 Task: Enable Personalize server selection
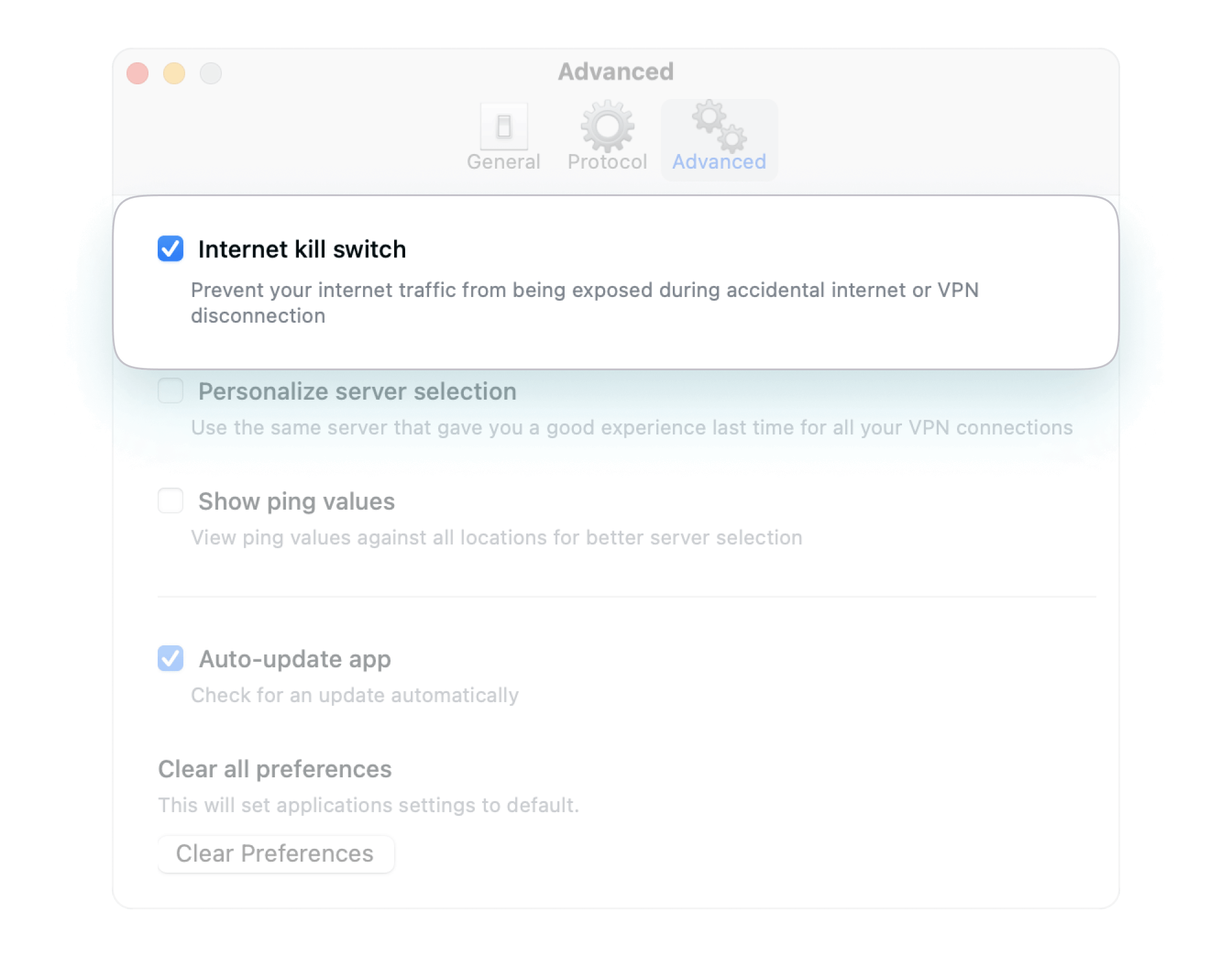point(170,391)
